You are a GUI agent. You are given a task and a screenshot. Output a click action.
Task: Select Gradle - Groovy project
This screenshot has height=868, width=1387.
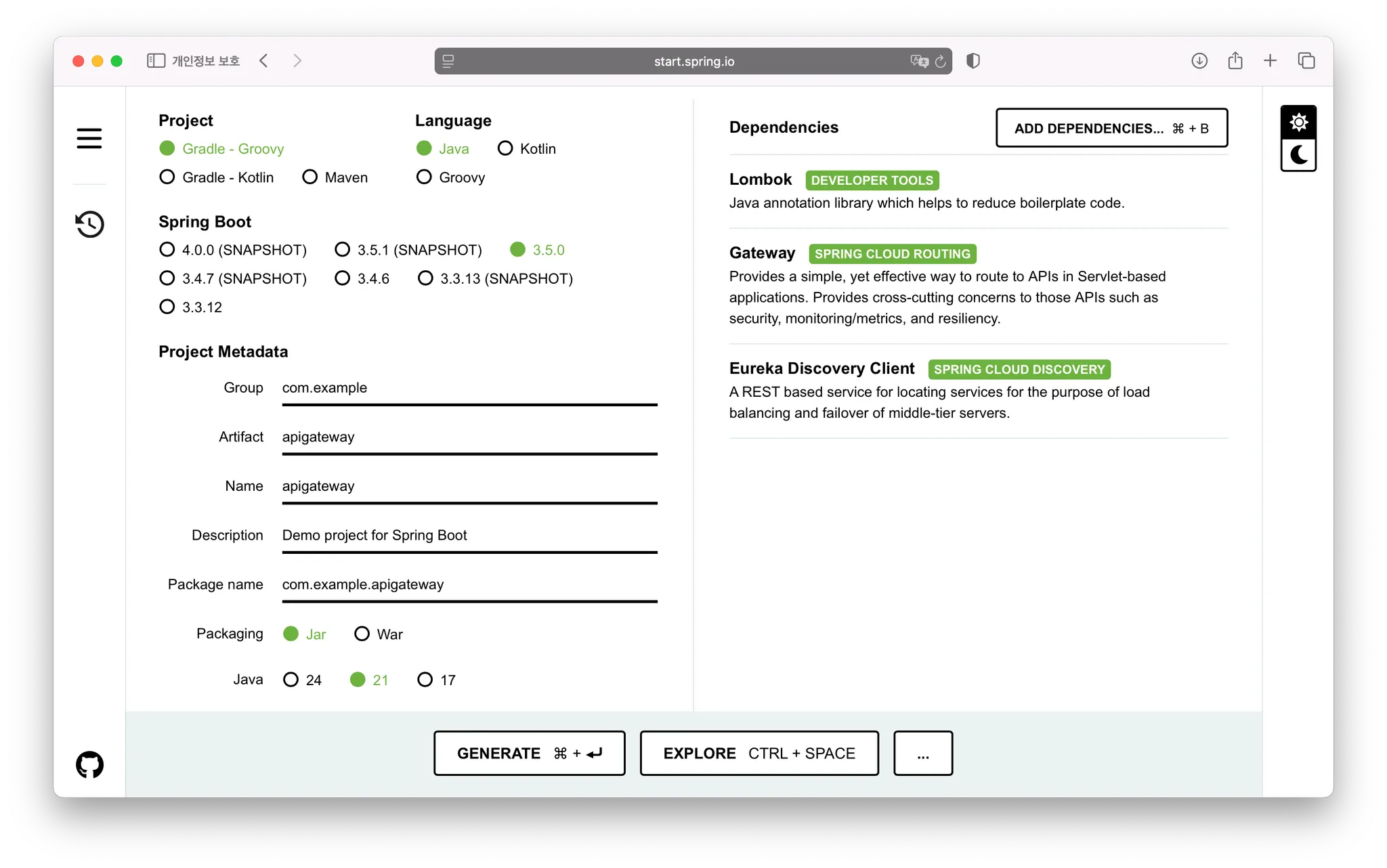click(221, 148)
